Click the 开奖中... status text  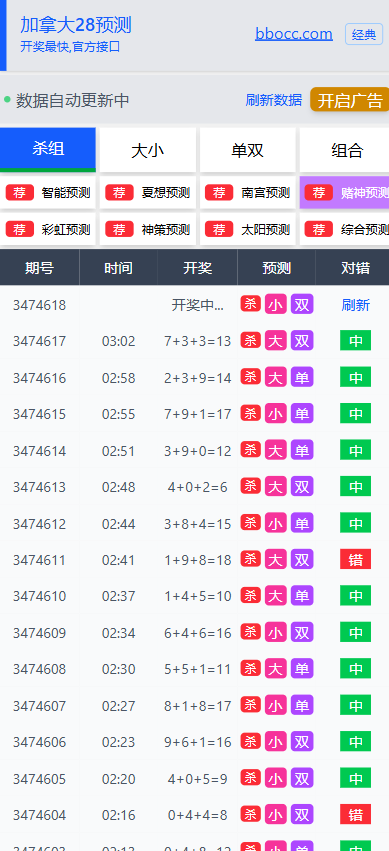197,305
